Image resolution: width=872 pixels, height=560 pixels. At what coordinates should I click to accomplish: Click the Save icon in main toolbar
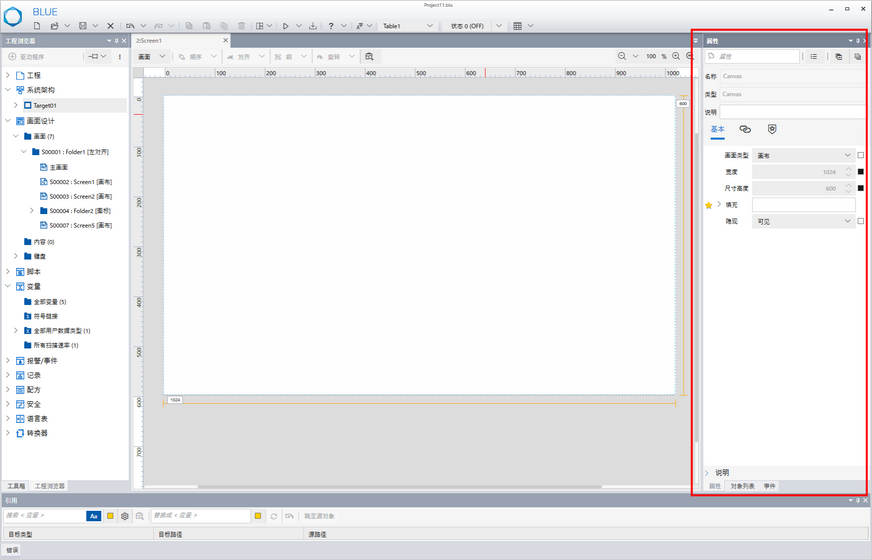point(81,26)
